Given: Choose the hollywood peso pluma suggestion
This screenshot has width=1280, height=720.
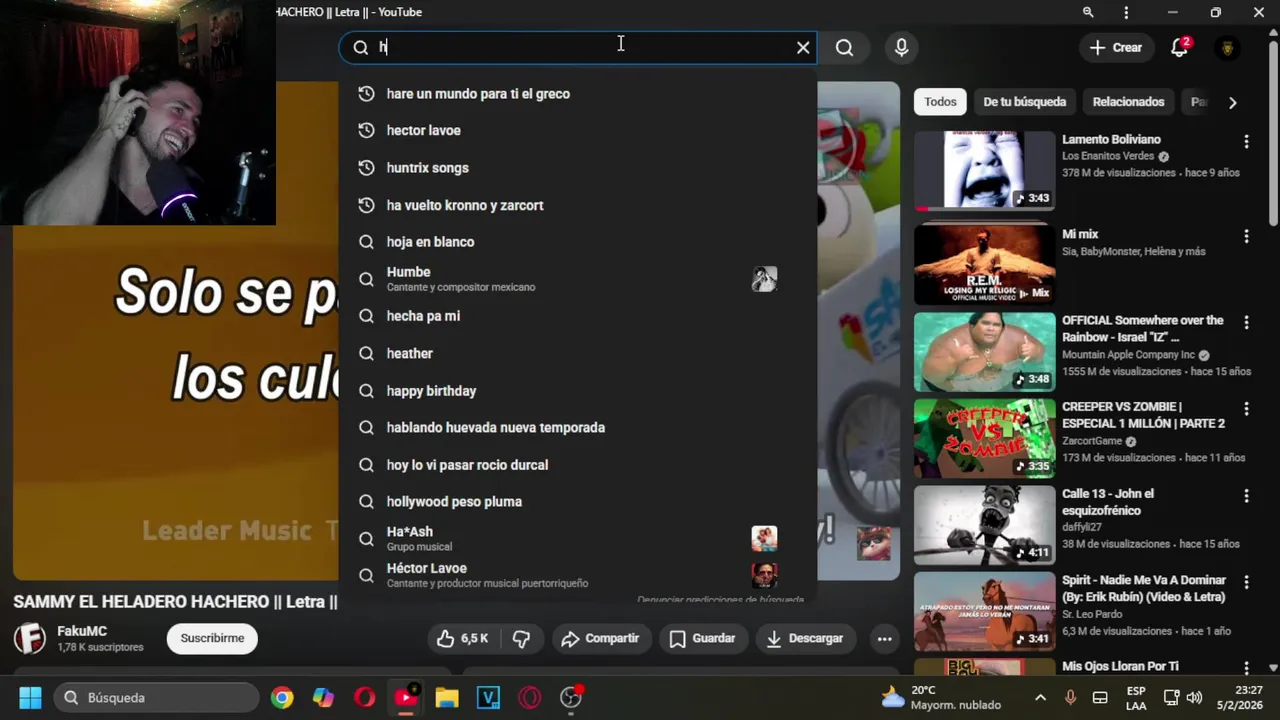Looking at the screenshot, I should click(x=578, y=501).
